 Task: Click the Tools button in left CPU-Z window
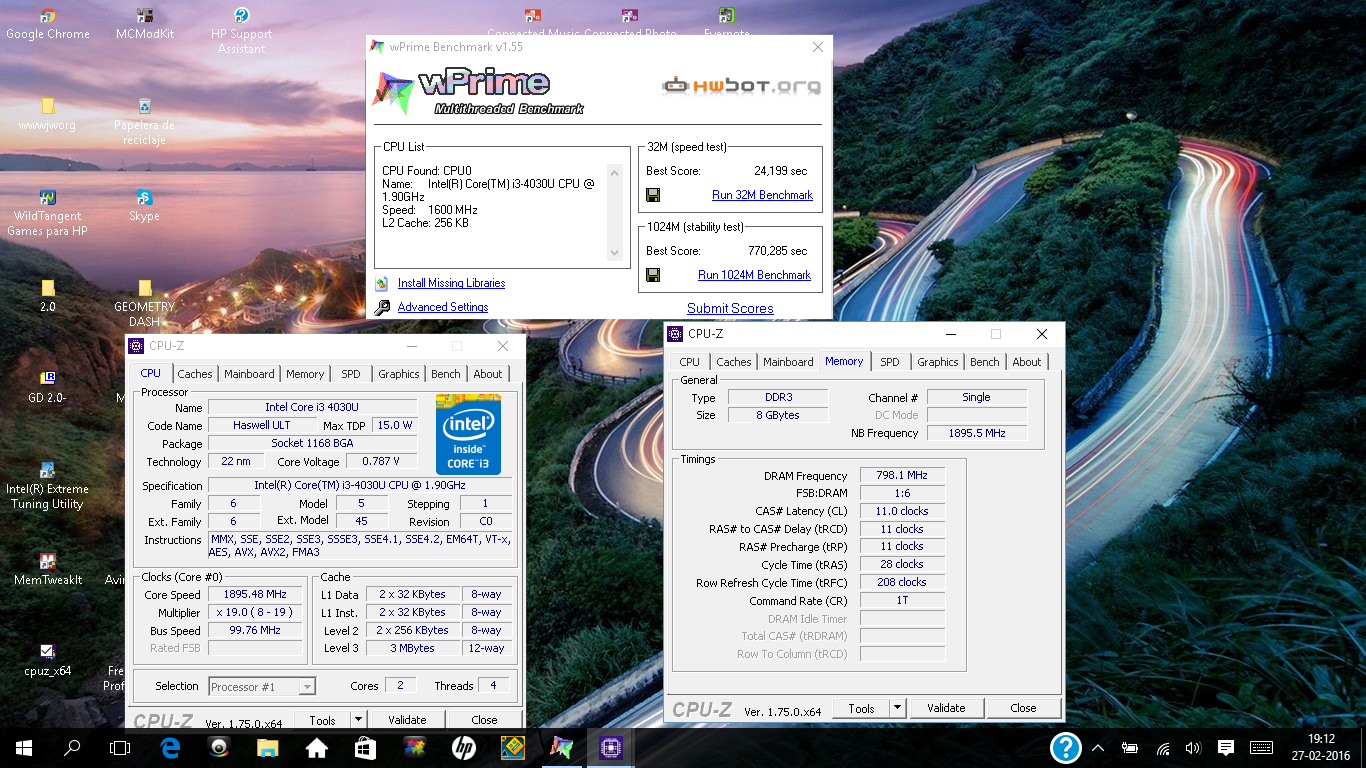point(322,719)
